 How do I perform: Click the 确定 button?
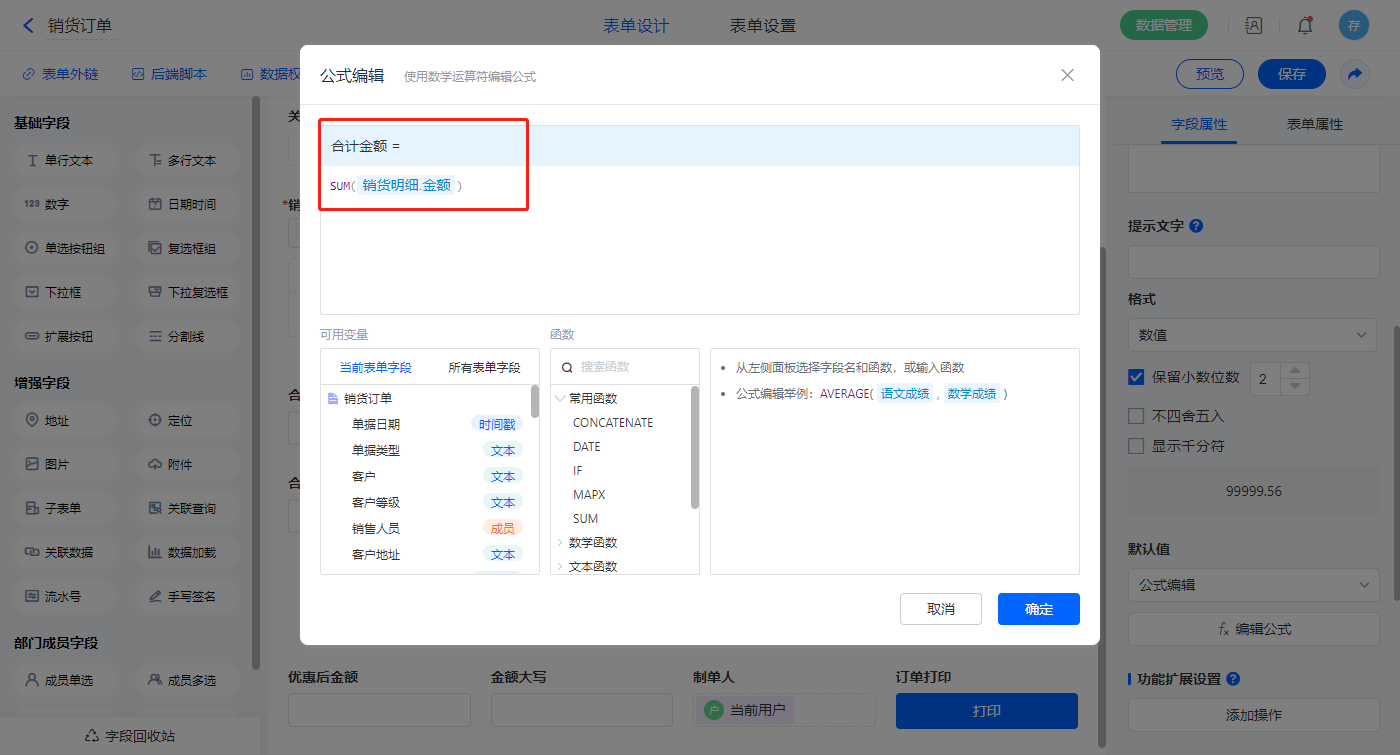pos(1038,609)
